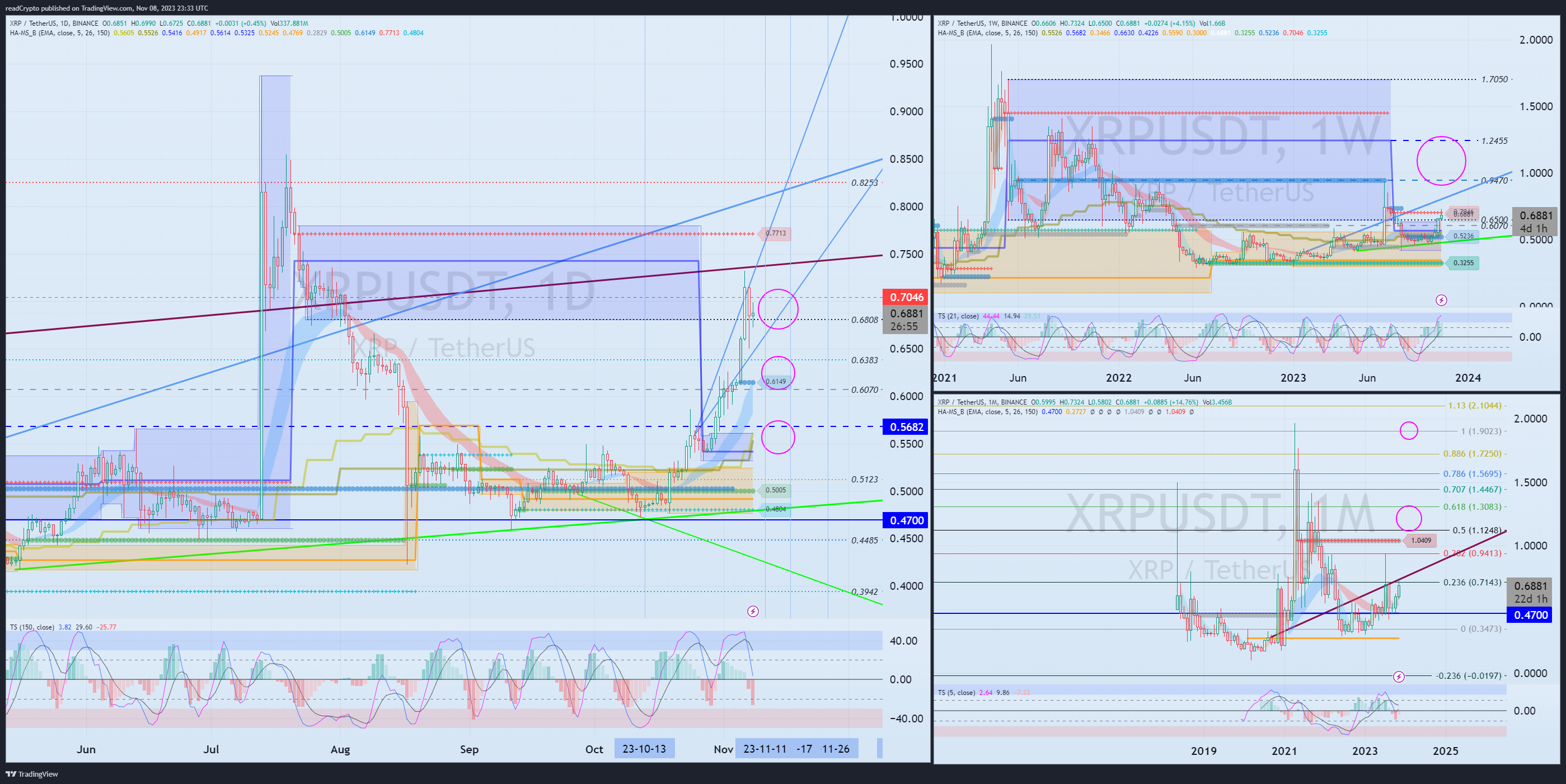Click the Fibonacci label 0.5 (1.1248)
Screen dimensions: 1566x784
1476,530
